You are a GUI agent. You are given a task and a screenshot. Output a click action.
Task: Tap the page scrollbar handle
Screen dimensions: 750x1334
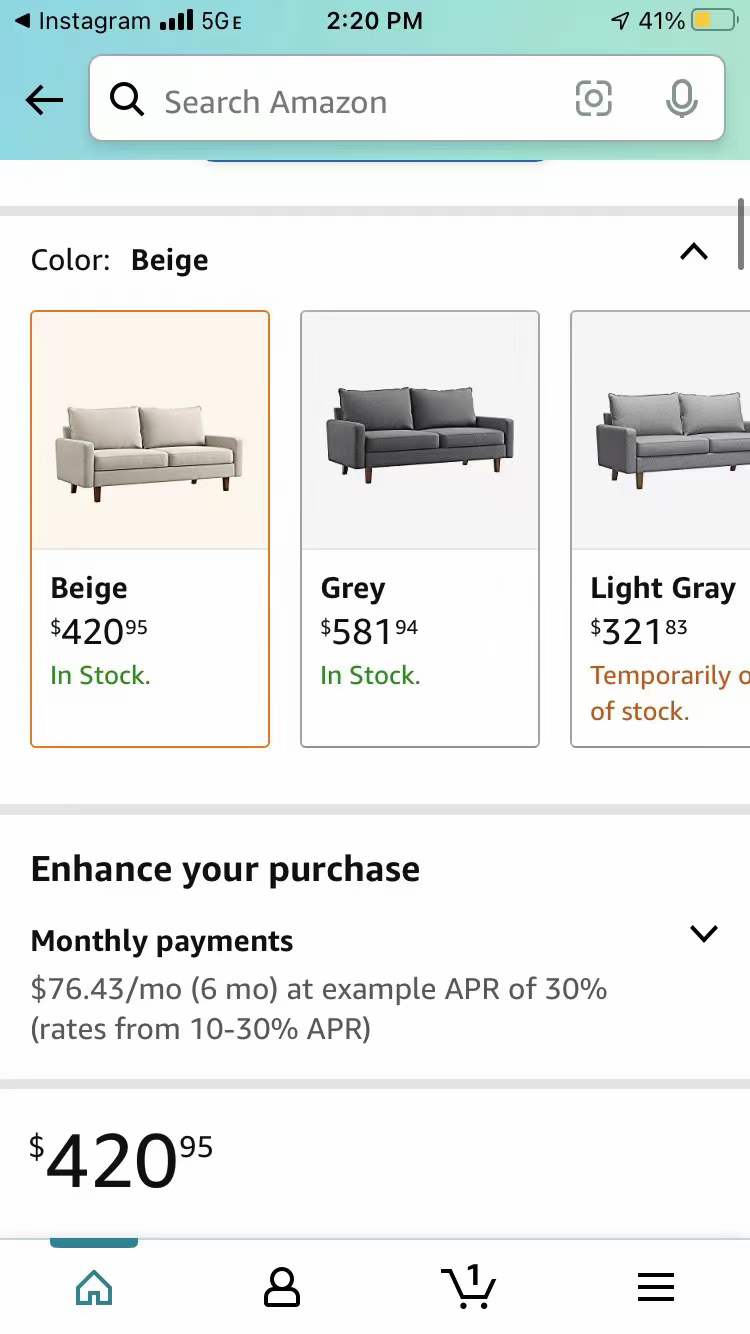[x=741, y=232]
